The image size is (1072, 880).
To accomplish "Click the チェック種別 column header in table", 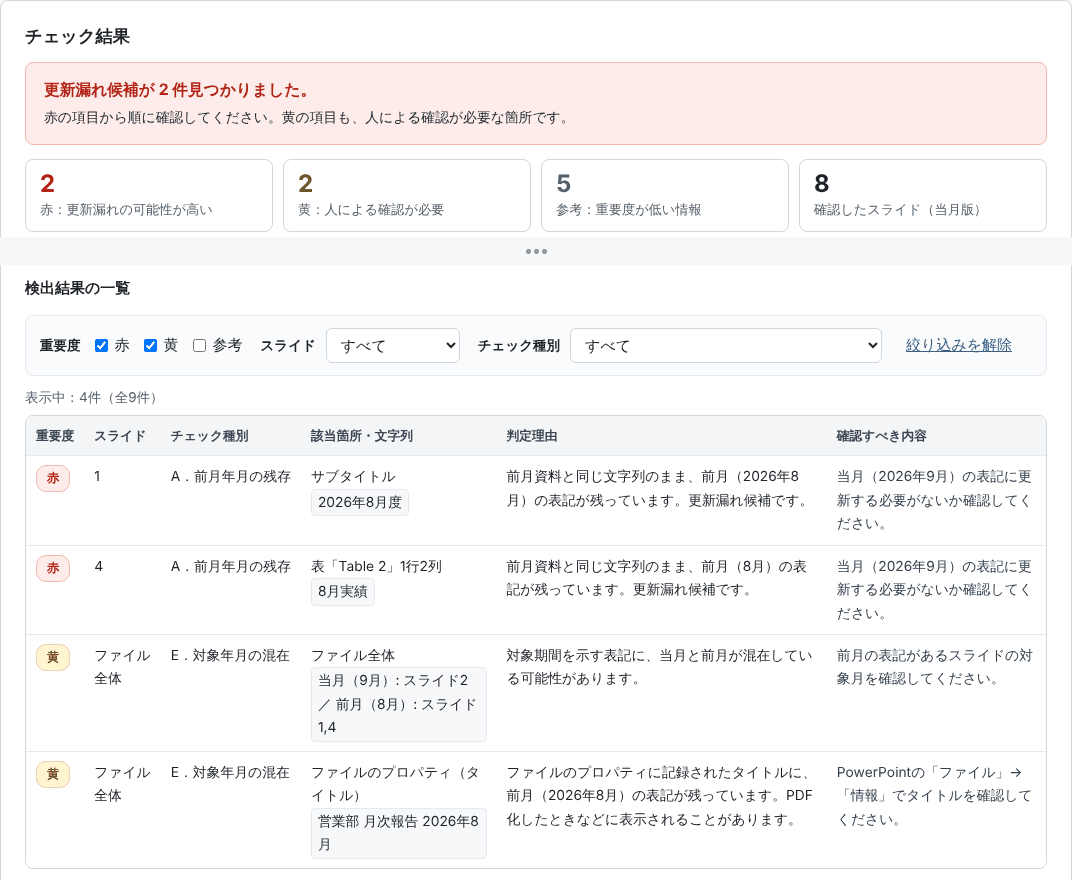I will coord(209,436).
